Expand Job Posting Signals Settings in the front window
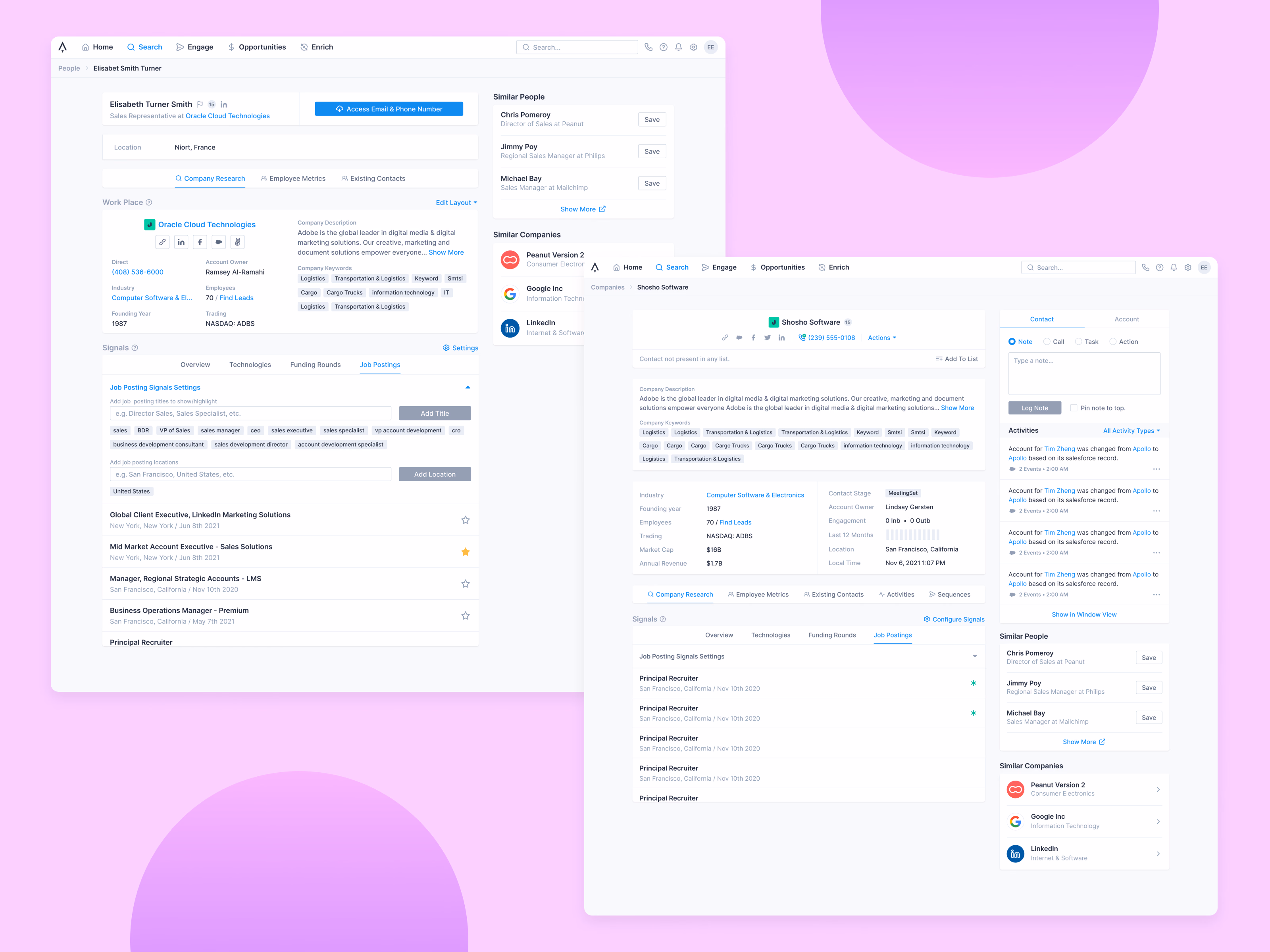 [974, 656]
